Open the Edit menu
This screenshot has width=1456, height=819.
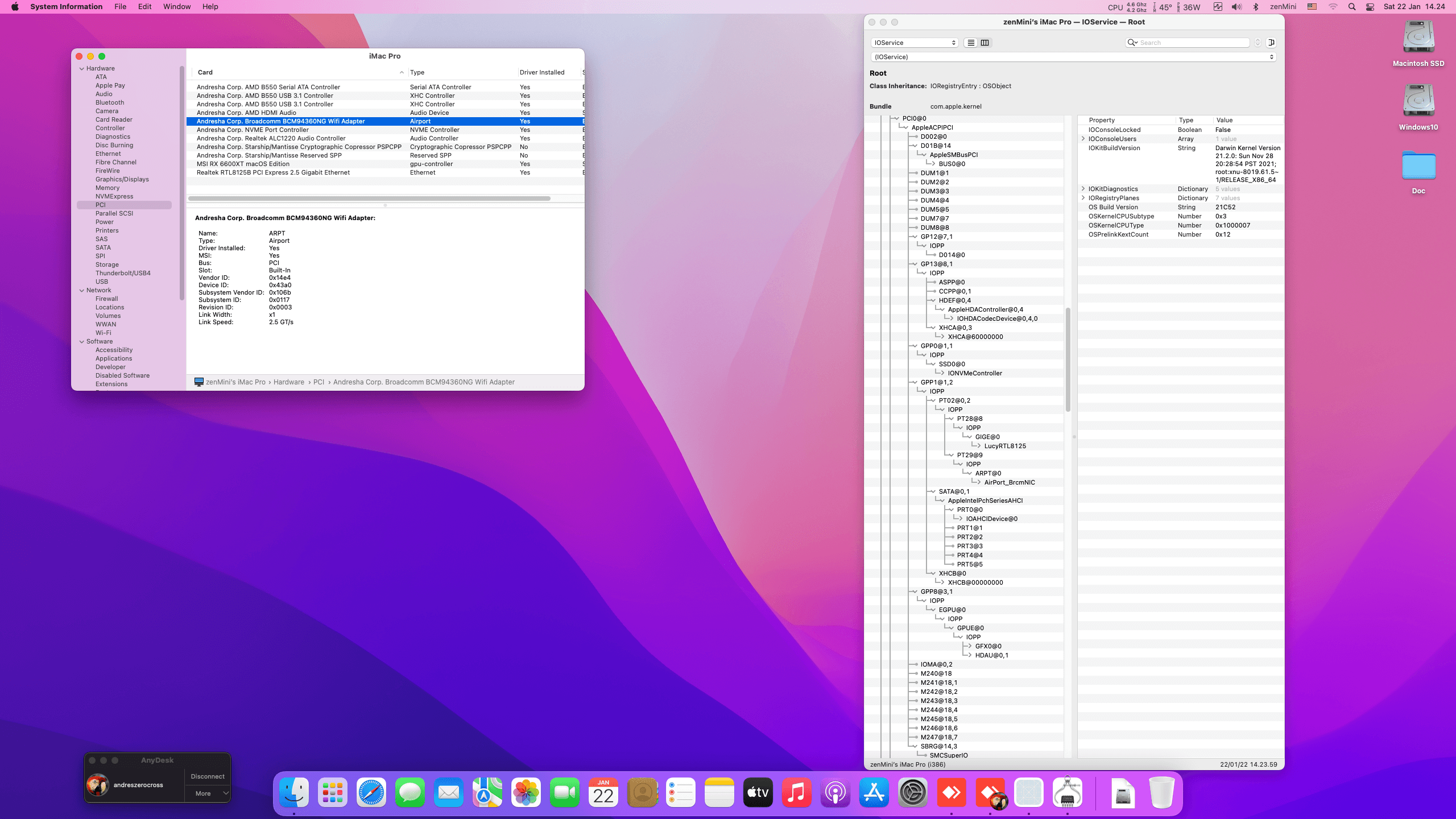click(144, 7)
